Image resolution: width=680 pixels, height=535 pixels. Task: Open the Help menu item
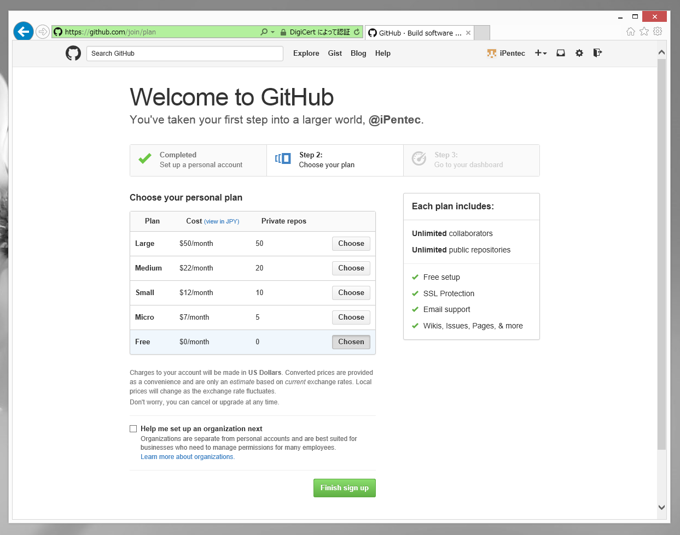click(x=382, y=53)
